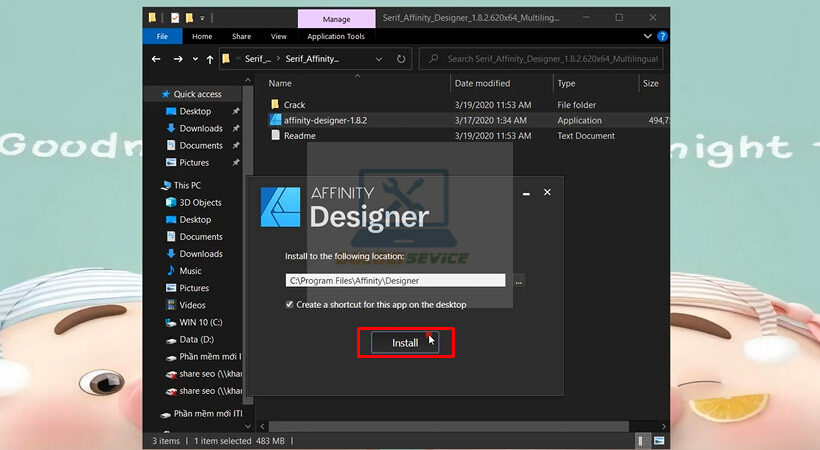Click the Serif_ parent breadcrumb segment

258,59
